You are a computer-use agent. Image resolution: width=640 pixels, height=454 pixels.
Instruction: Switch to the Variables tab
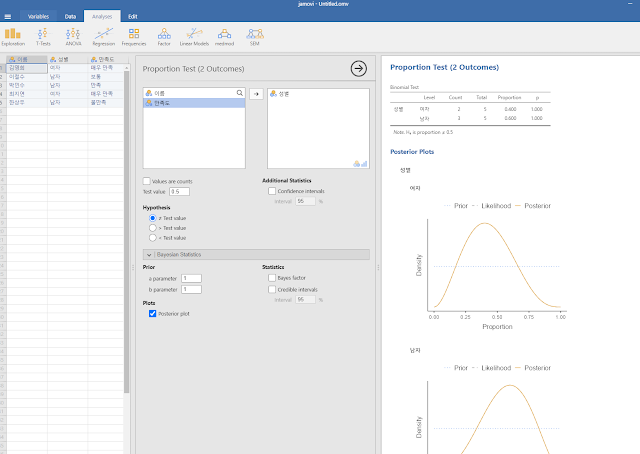tap(38, 16)
